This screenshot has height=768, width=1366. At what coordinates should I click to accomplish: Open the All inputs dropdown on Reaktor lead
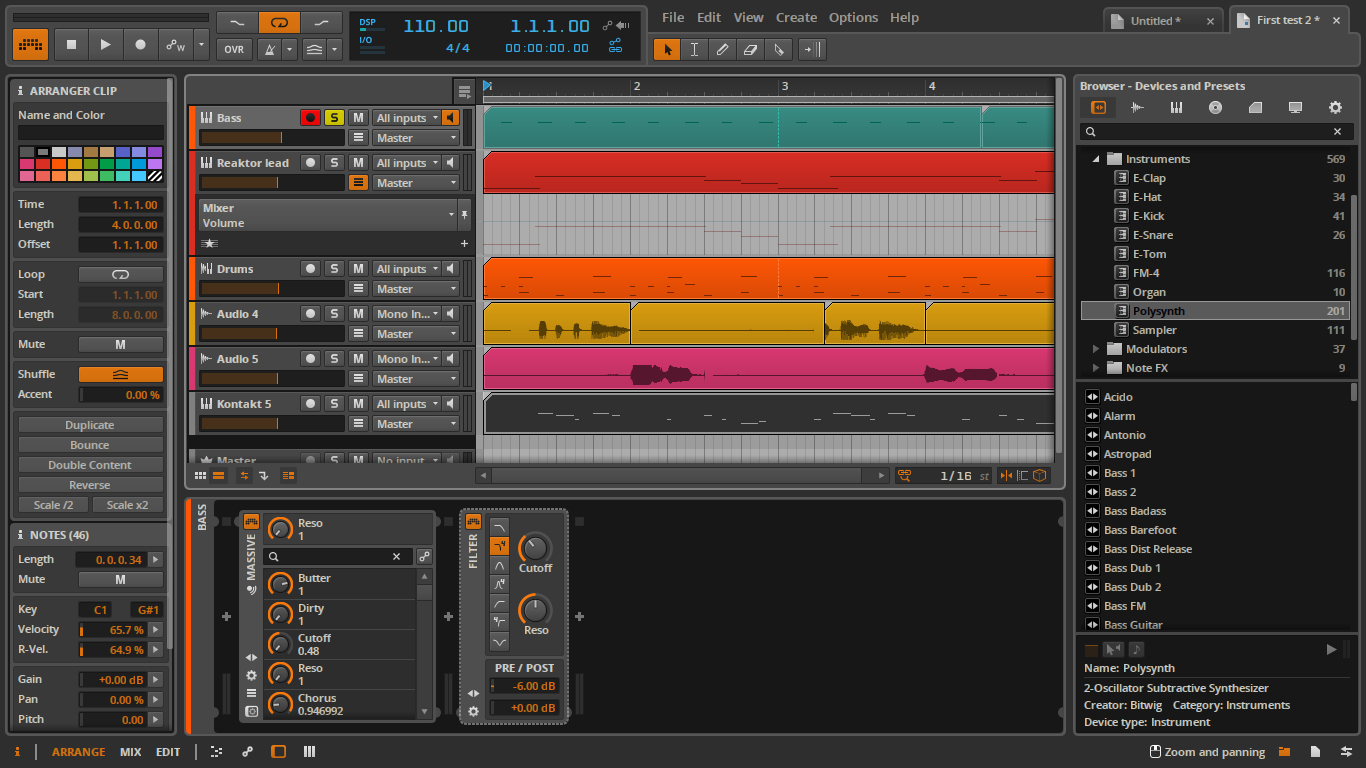tap(407, 162)
